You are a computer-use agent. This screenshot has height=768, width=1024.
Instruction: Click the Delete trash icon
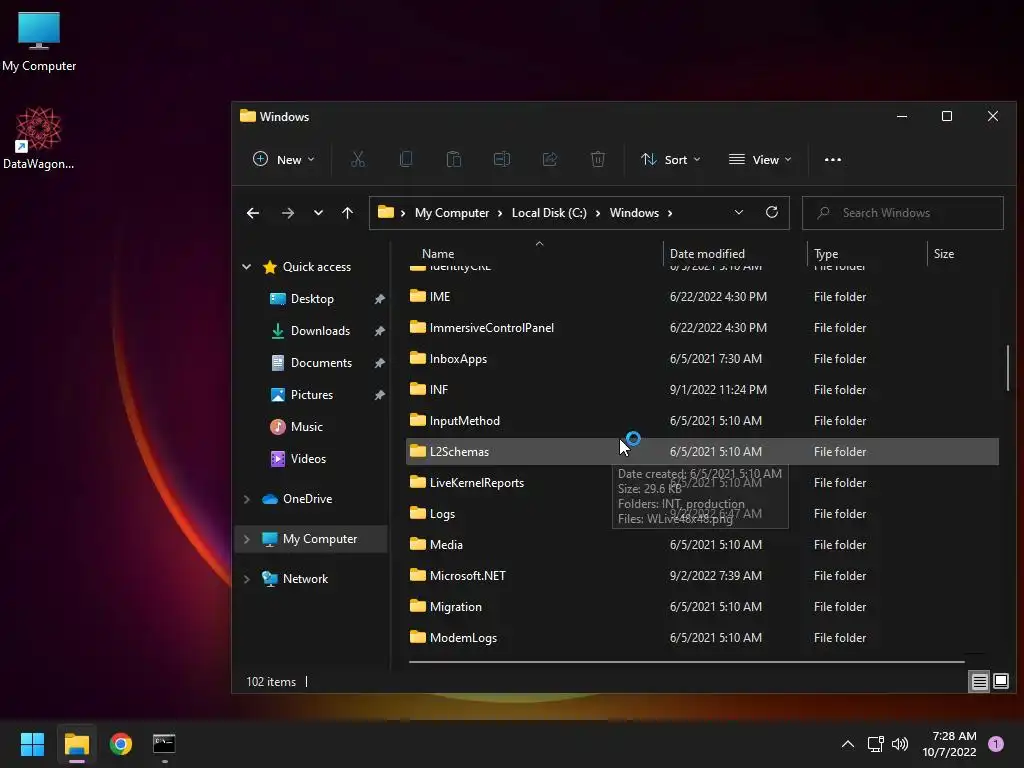(598, 159)
